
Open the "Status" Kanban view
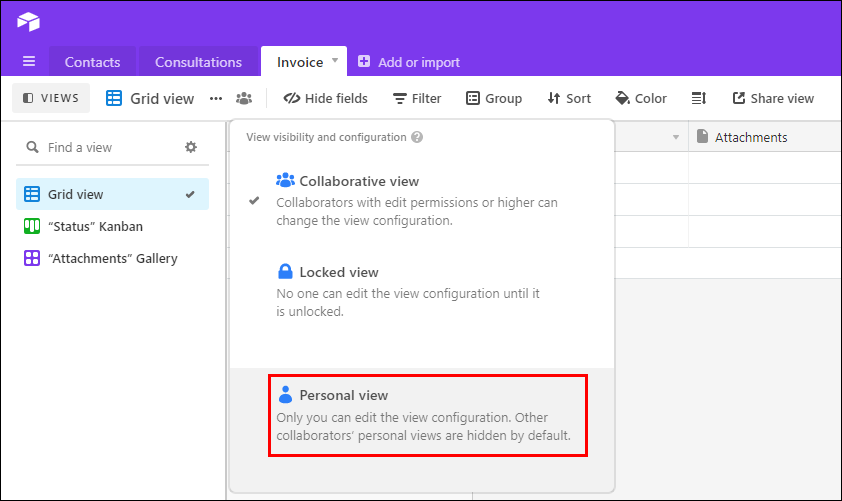tap(98, 226)
